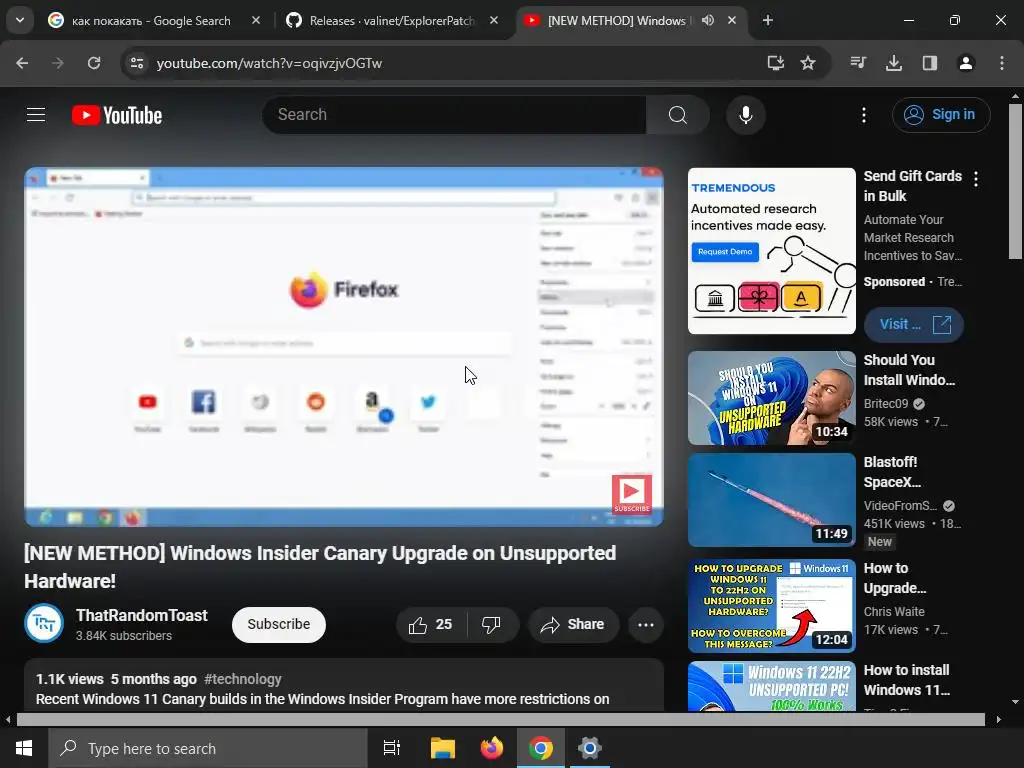The width and height of the screenshot is (1024, 768).
Task: Toggle Chrome side panel icon
Action: 930,63
